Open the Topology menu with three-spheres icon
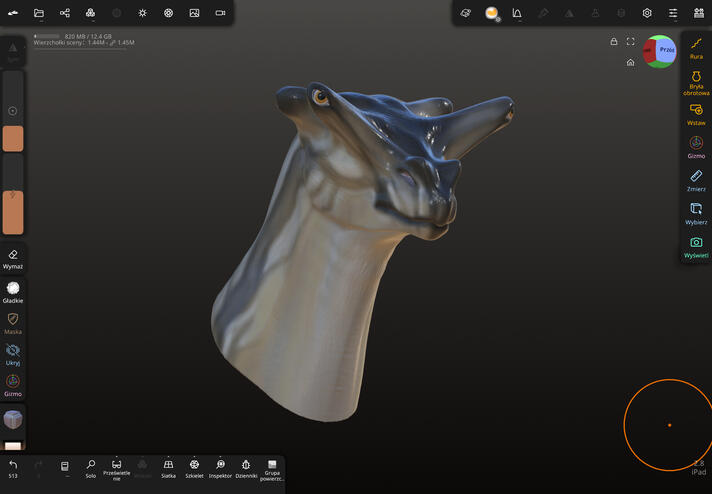 click(90, 13)
